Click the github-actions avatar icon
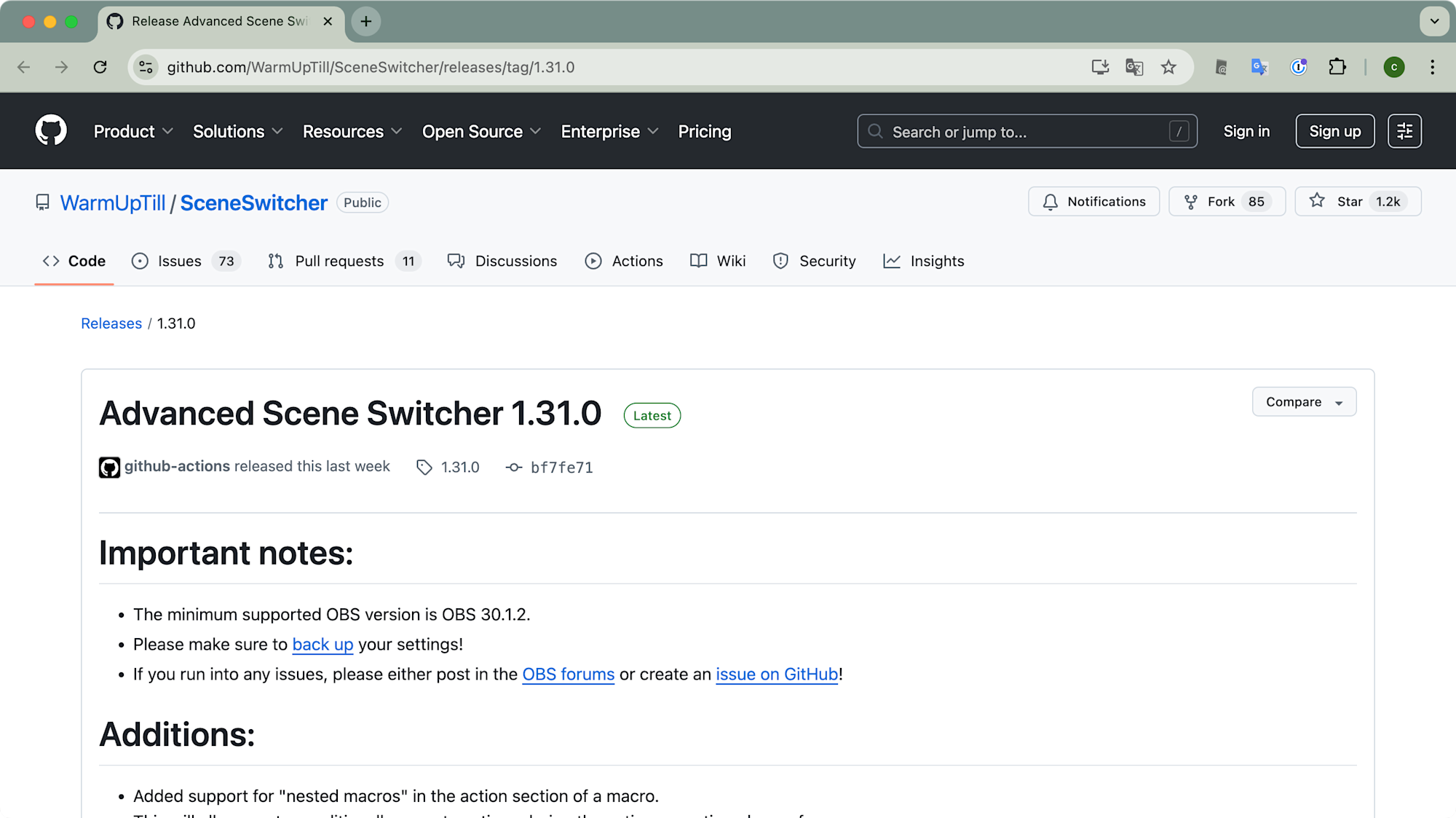 click(x=109, y=467)
